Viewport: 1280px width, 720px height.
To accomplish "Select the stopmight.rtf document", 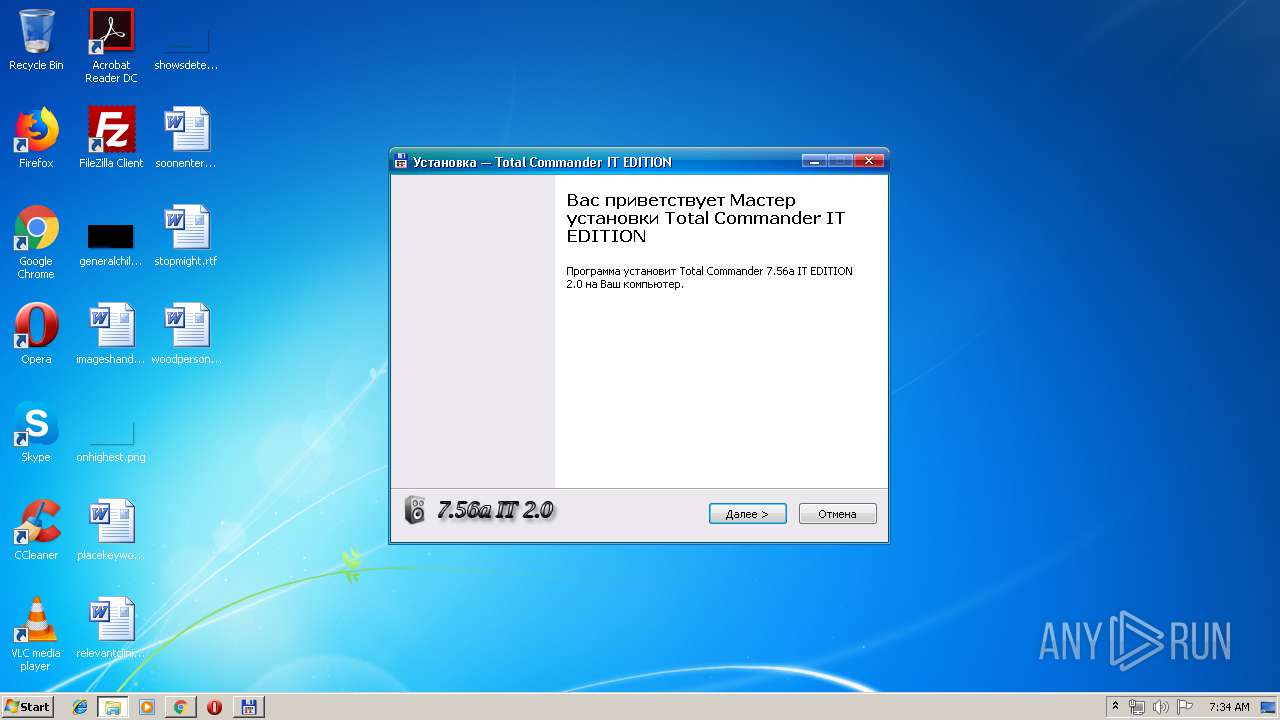I will click(186, 236).
